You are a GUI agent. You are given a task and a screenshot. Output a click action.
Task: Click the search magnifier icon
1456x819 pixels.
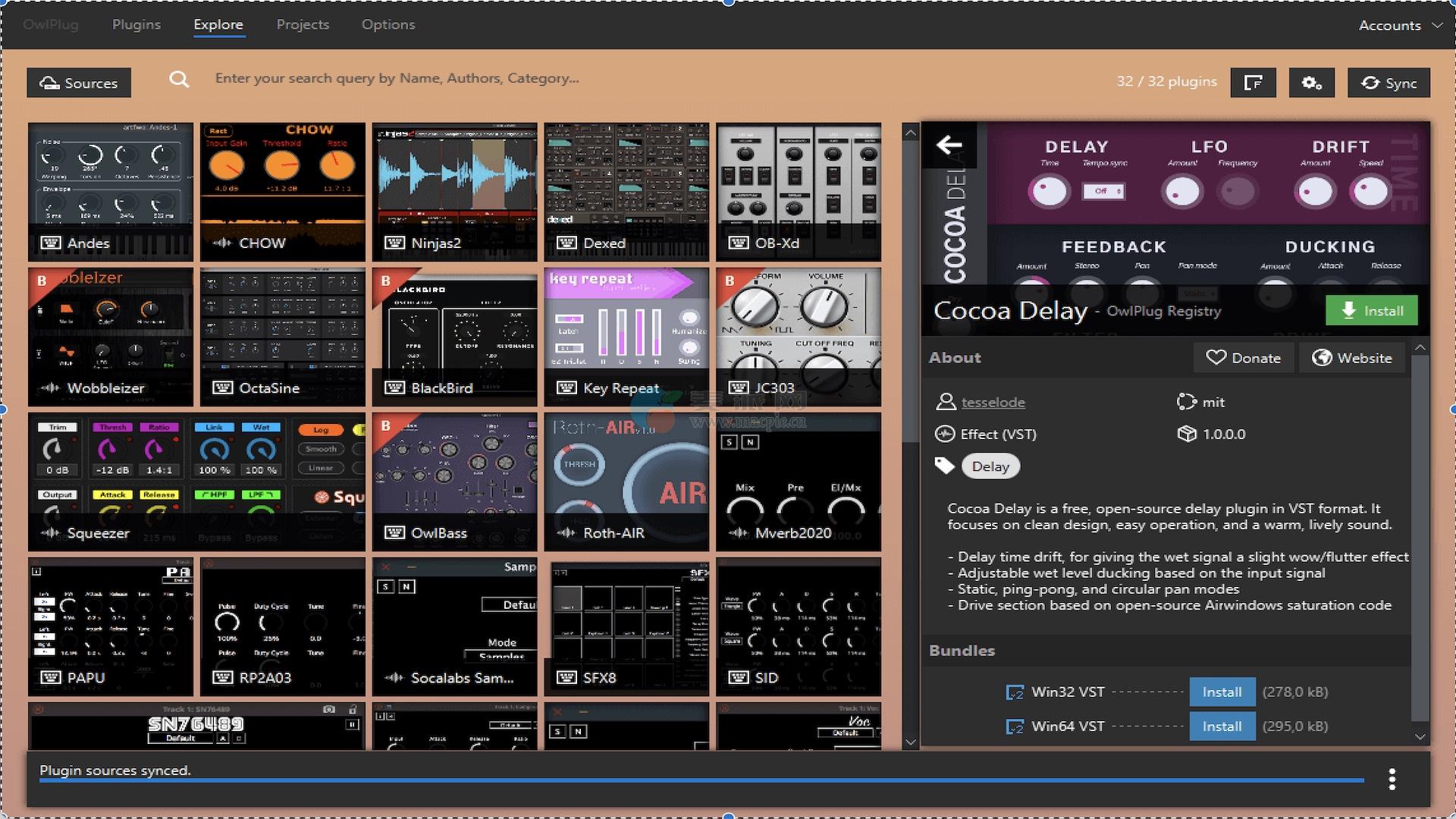(179, 79)
